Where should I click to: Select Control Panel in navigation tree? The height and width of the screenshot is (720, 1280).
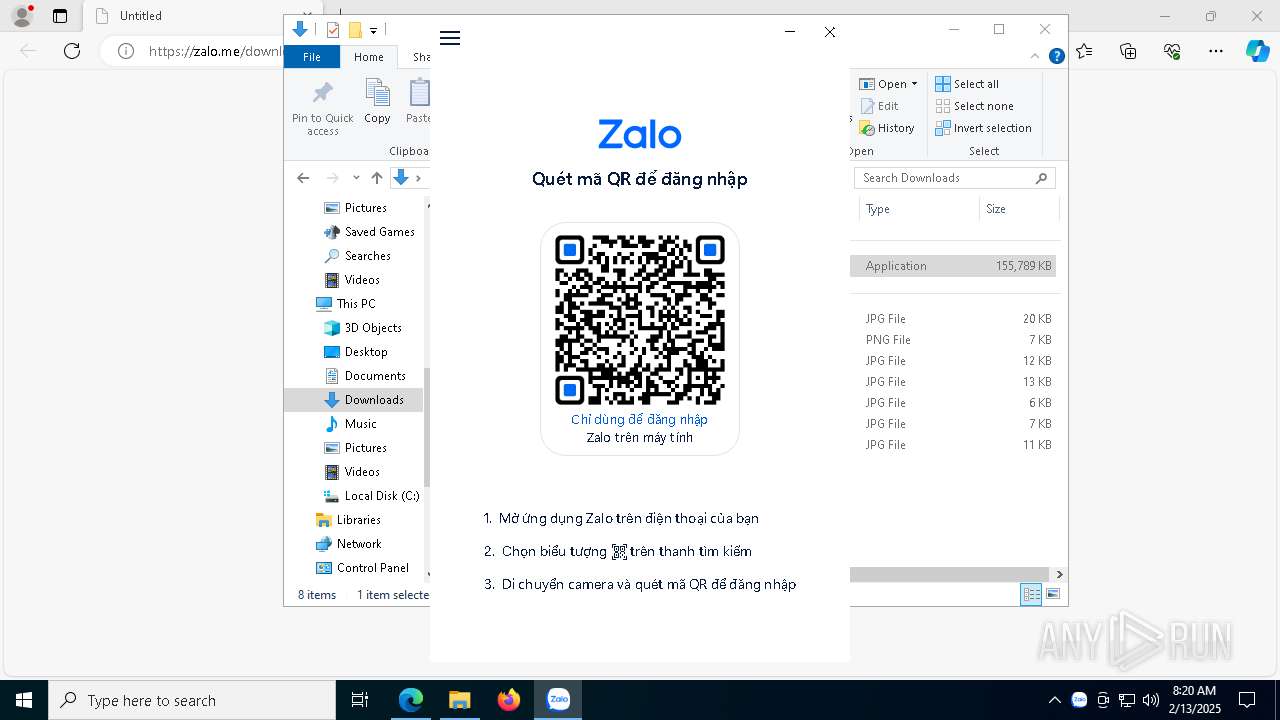point(363,568)
